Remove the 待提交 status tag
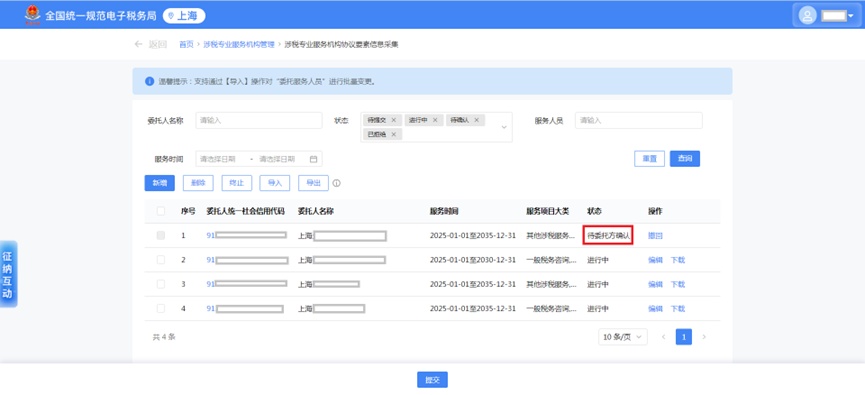 (393, 120)
